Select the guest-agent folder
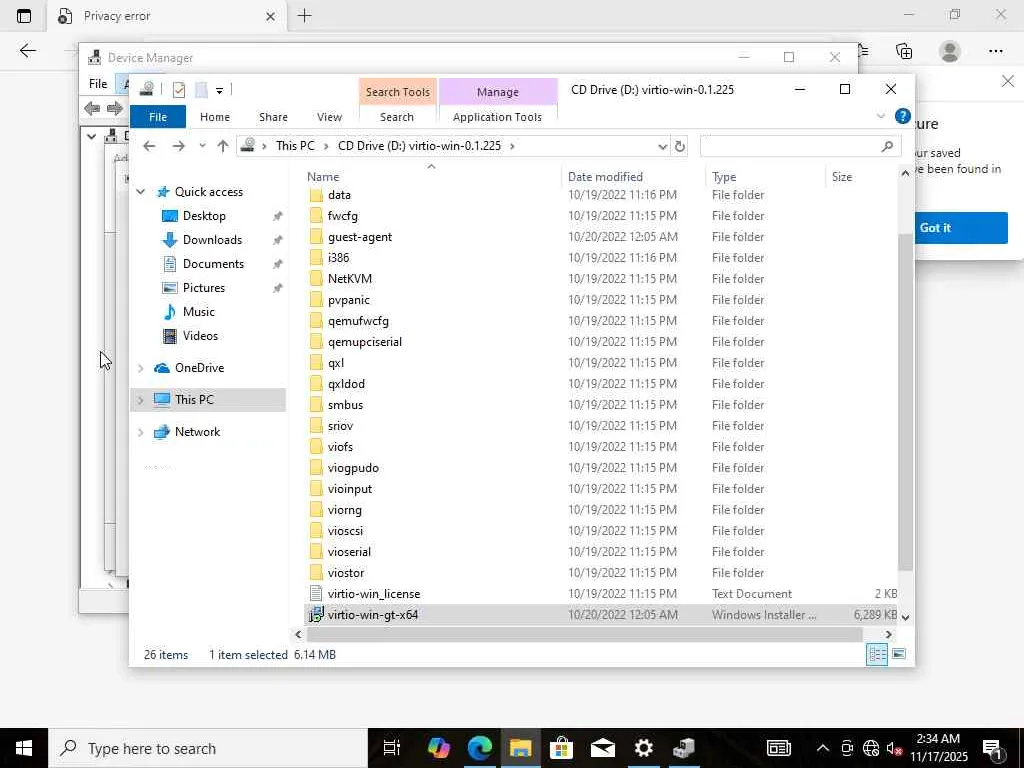This screenshot has width=1024, height=768. pyautogui.click(x=360, y=237)
